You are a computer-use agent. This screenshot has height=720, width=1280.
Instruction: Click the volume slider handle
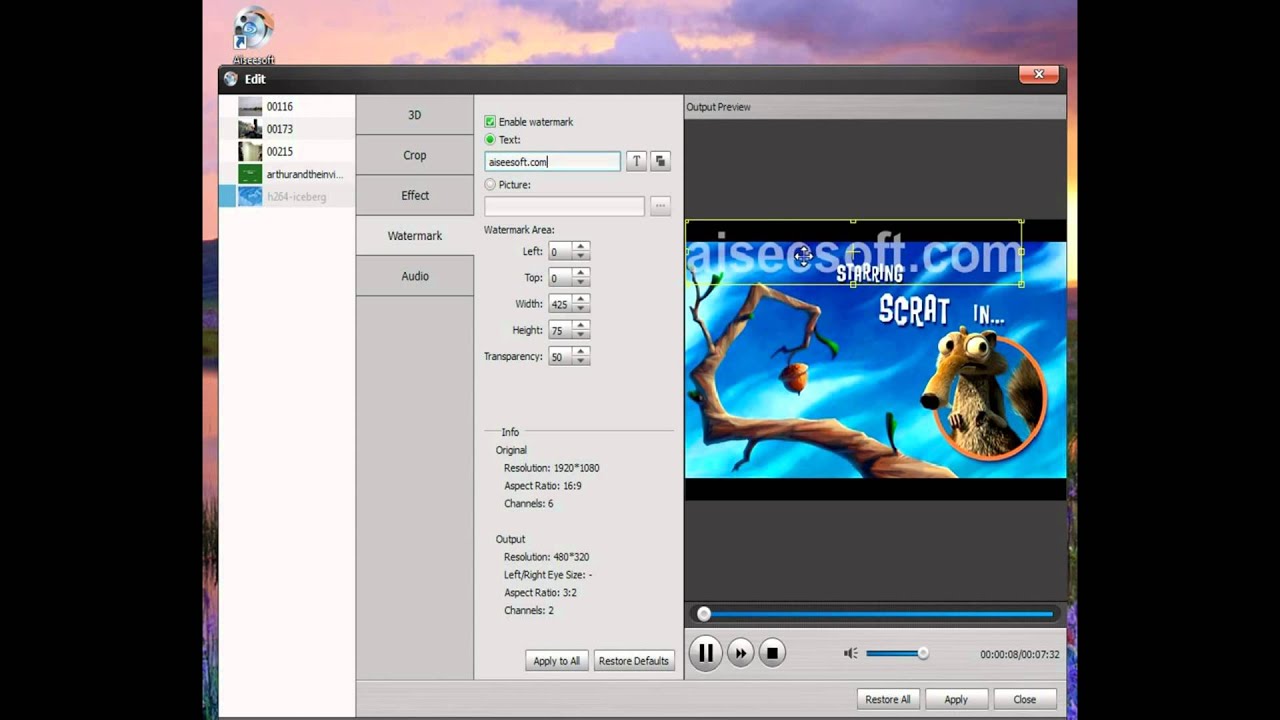click(923, 653)
